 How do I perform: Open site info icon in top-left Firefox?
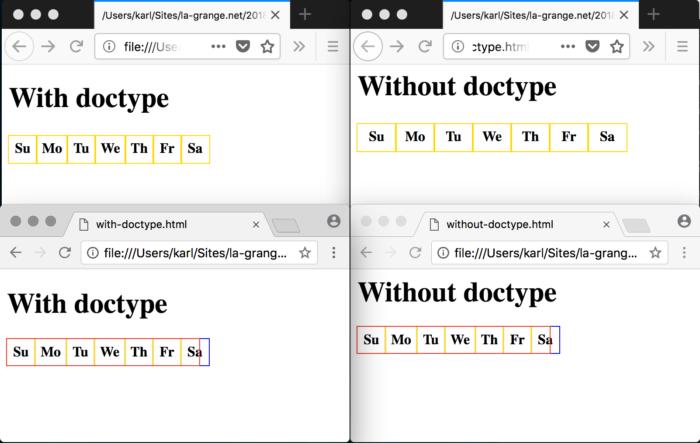[109, 46]
